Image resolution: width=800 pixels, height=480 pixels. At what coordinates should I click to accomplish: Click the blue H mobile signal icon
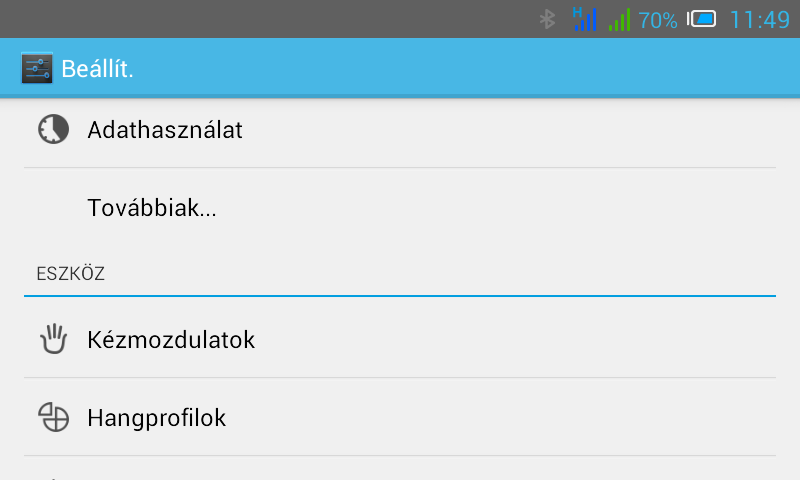pos(584,19)
